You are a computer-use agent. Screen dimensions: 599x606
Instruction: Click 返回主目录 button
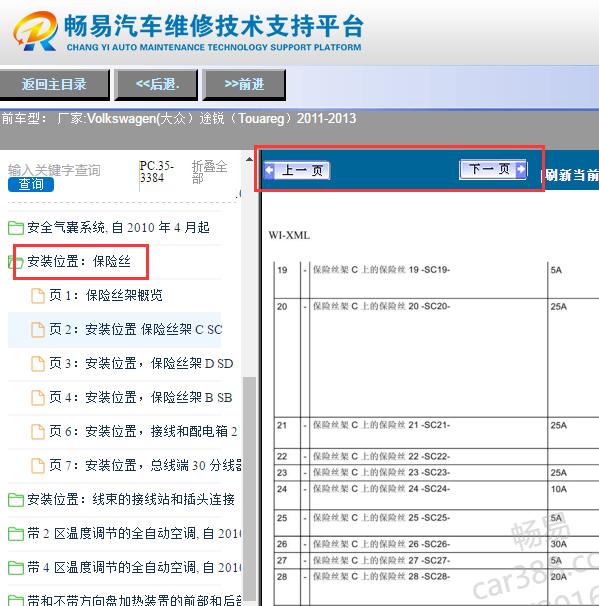(x=54, y=84)
